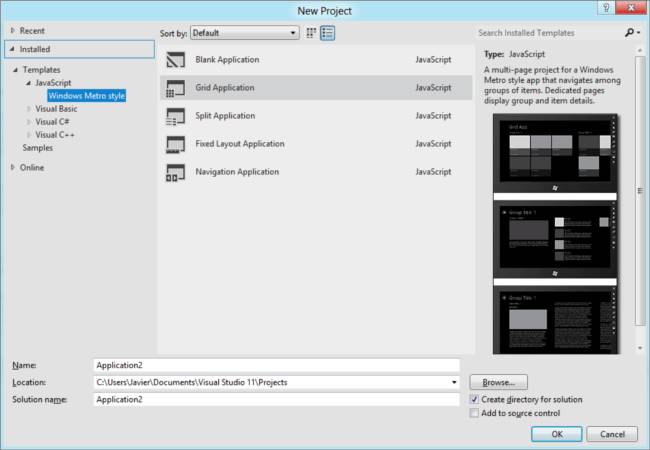Click the Split Application template icon
This screenshot has height=450, width=650.
(x=176, y=116)
